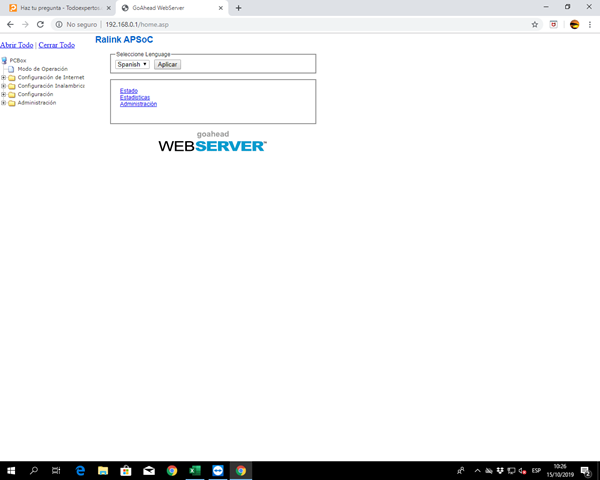600x480 pixels.
Task: Open TeamViewer from taskbar
Action: pos(218,471)
